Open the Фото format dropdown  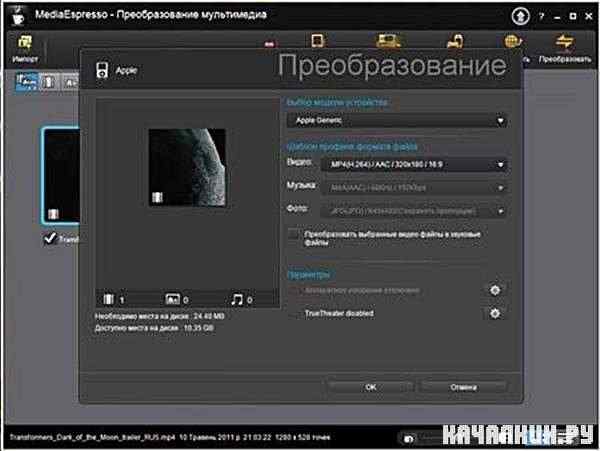coord(414,211)
